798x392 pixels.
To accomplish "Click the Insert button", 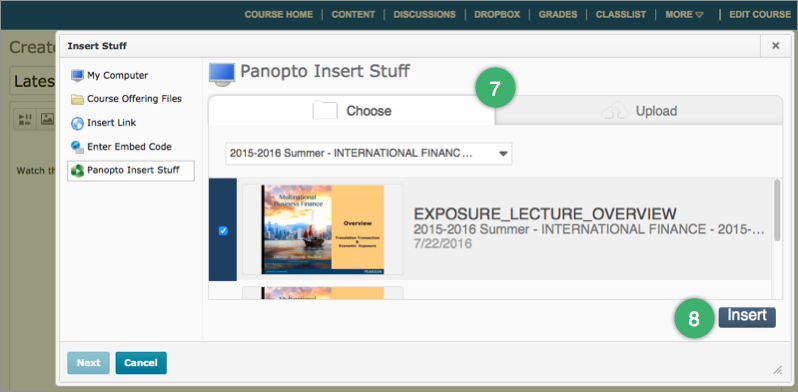I will click(x=747, y=317).
